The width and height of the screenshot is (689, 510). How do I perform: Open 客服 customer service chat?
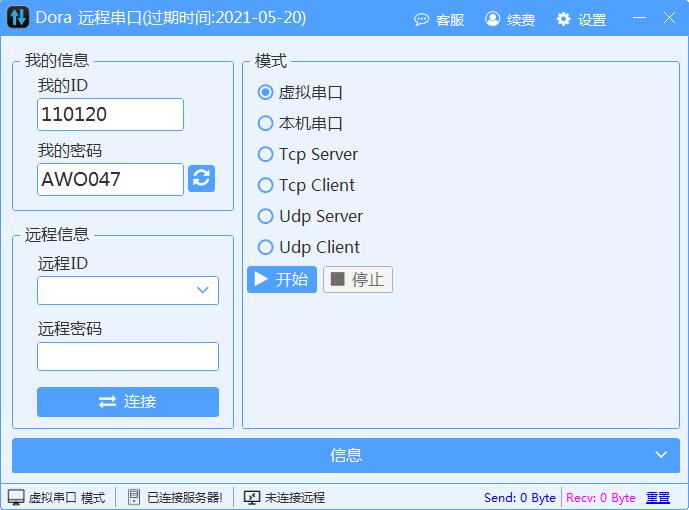click(439, 19)
